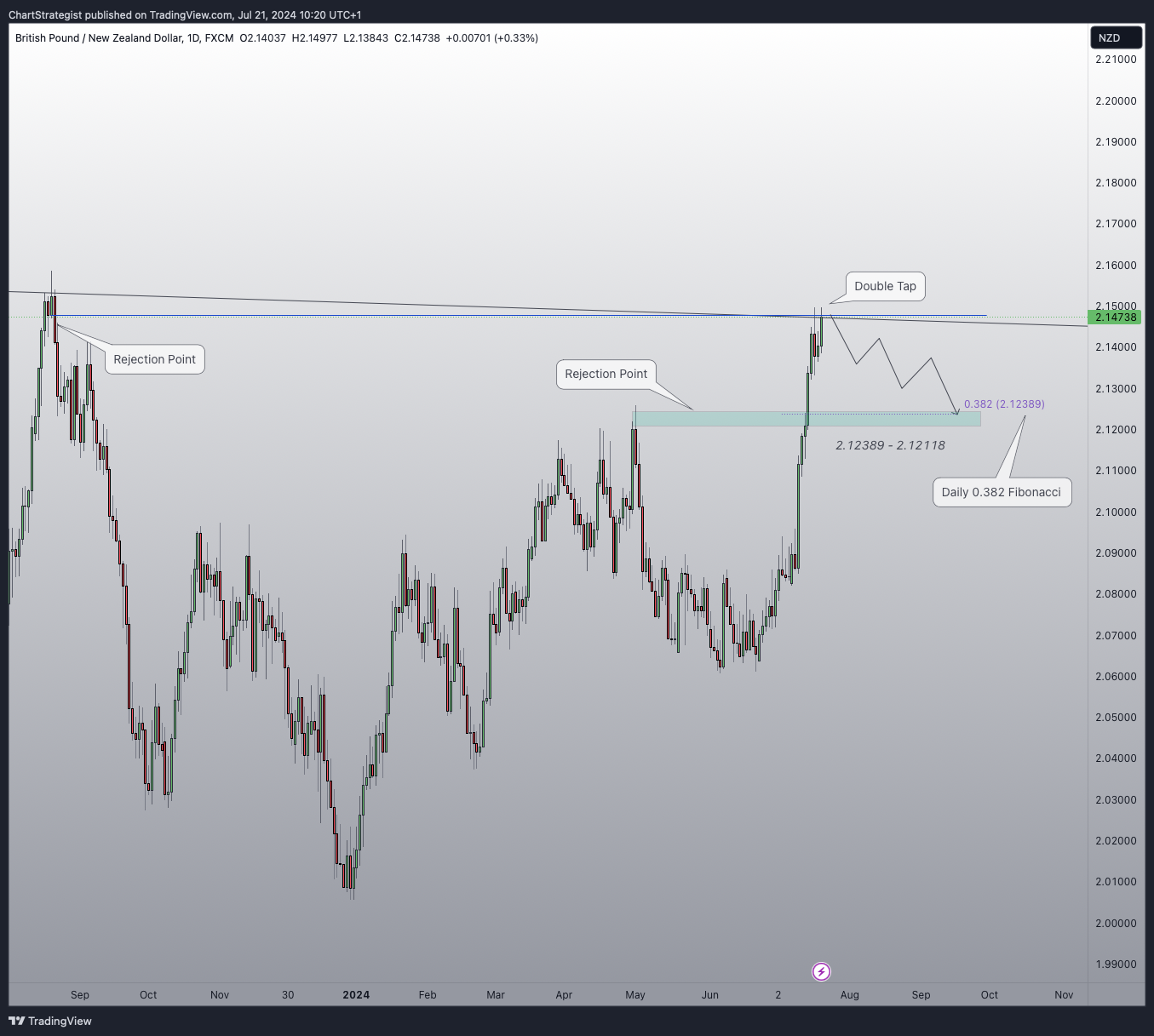1154x1036 pixels.
Task: Click the teal support zone rectangle
Action: pyautogui.click(x=807, y=419)
